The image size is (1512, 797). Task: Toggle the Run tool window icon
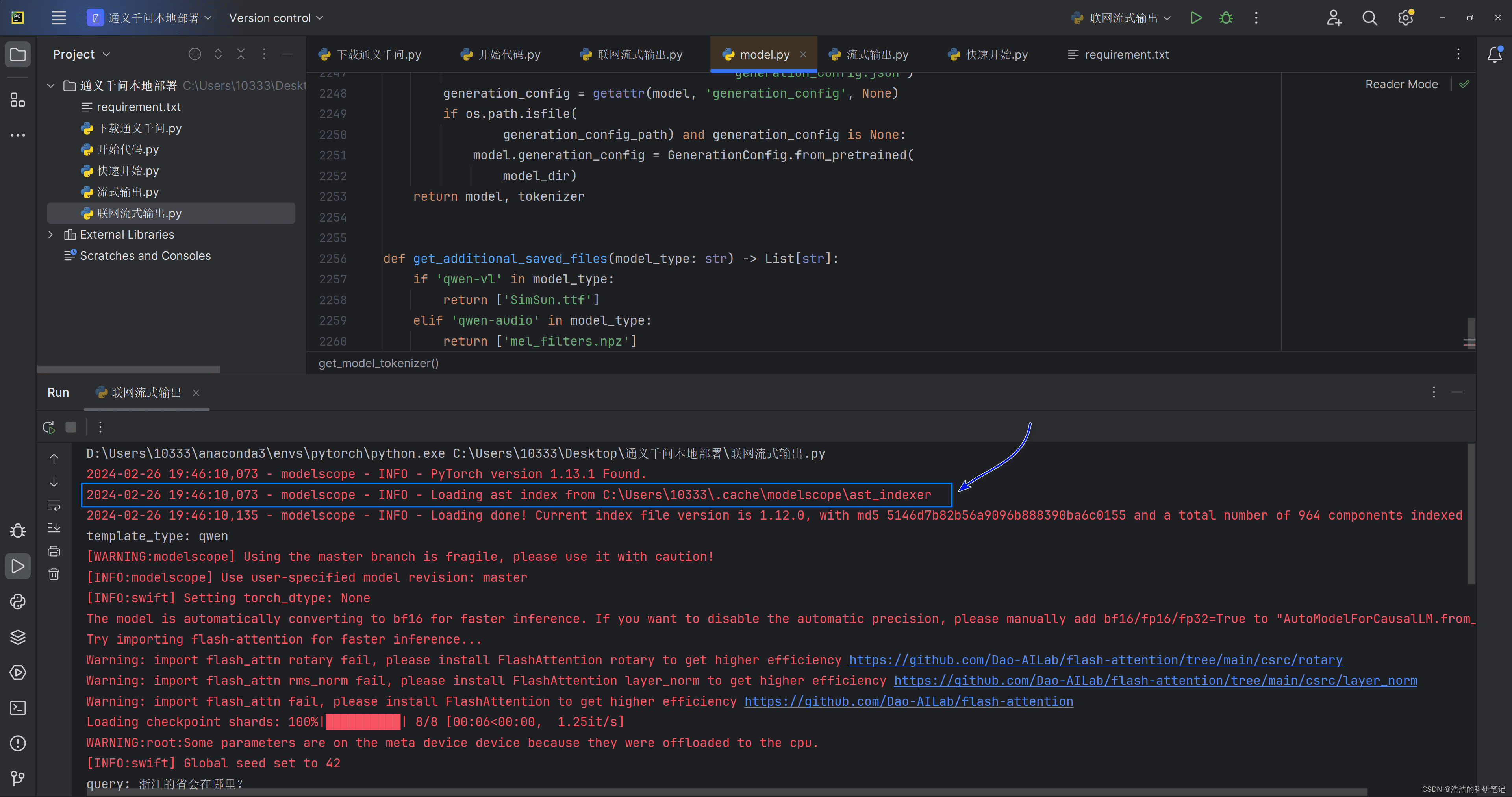18,566
